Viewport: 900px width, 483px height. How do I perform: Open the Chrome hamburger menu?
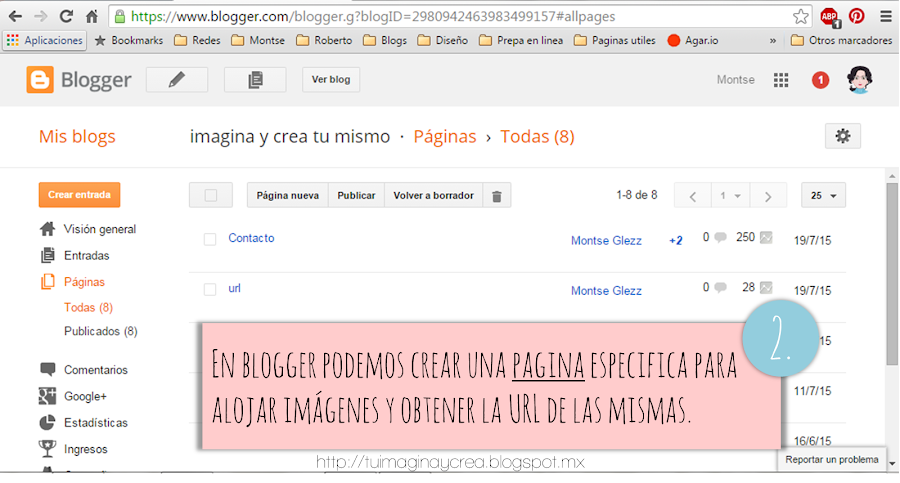pyautogui.click(x=886, y=16)
